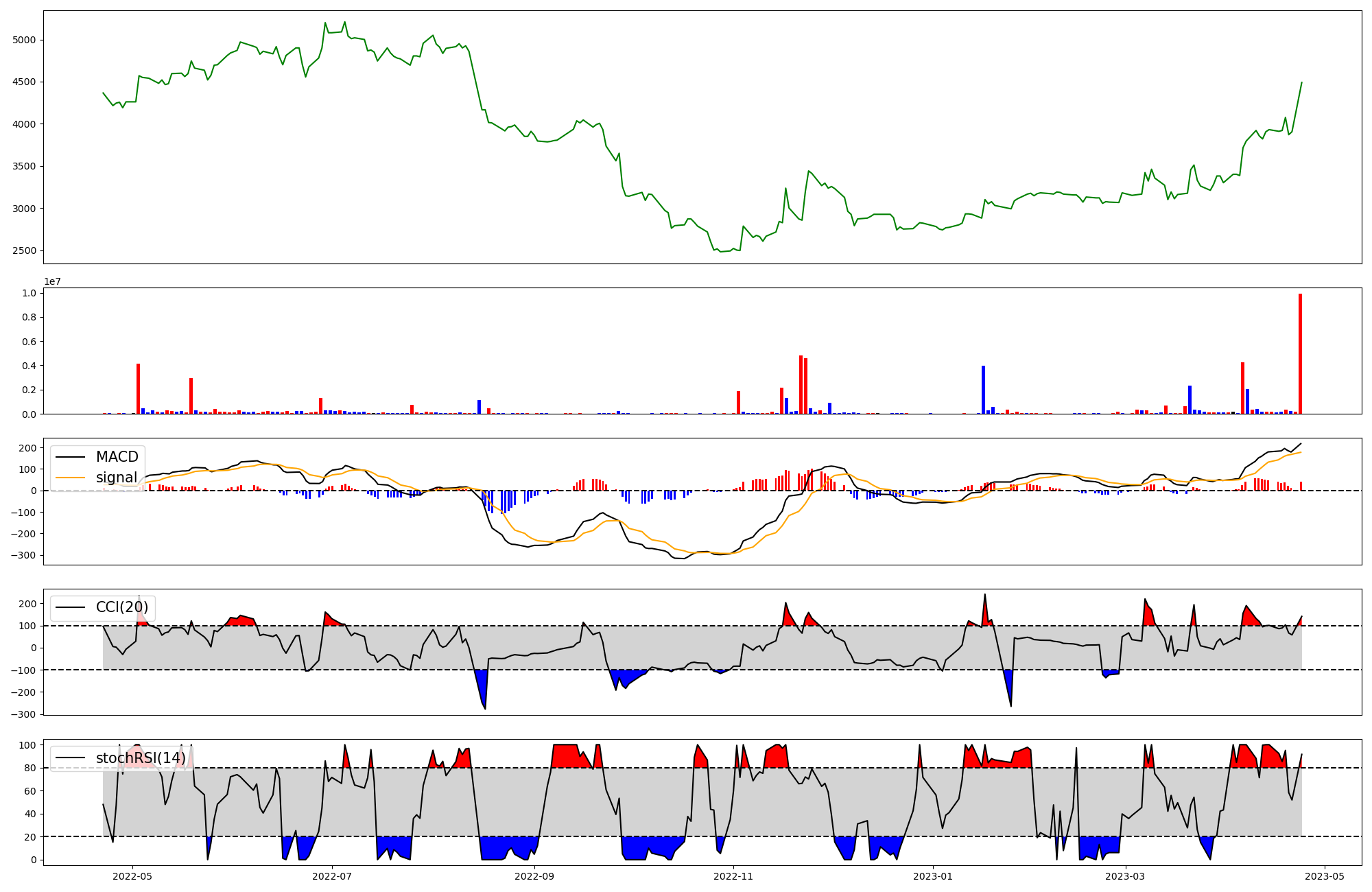Click the -300 tick on CCI axis
Image resolution: width=1372 pixels, height=892 pixels.
click(x=23, y=714)
